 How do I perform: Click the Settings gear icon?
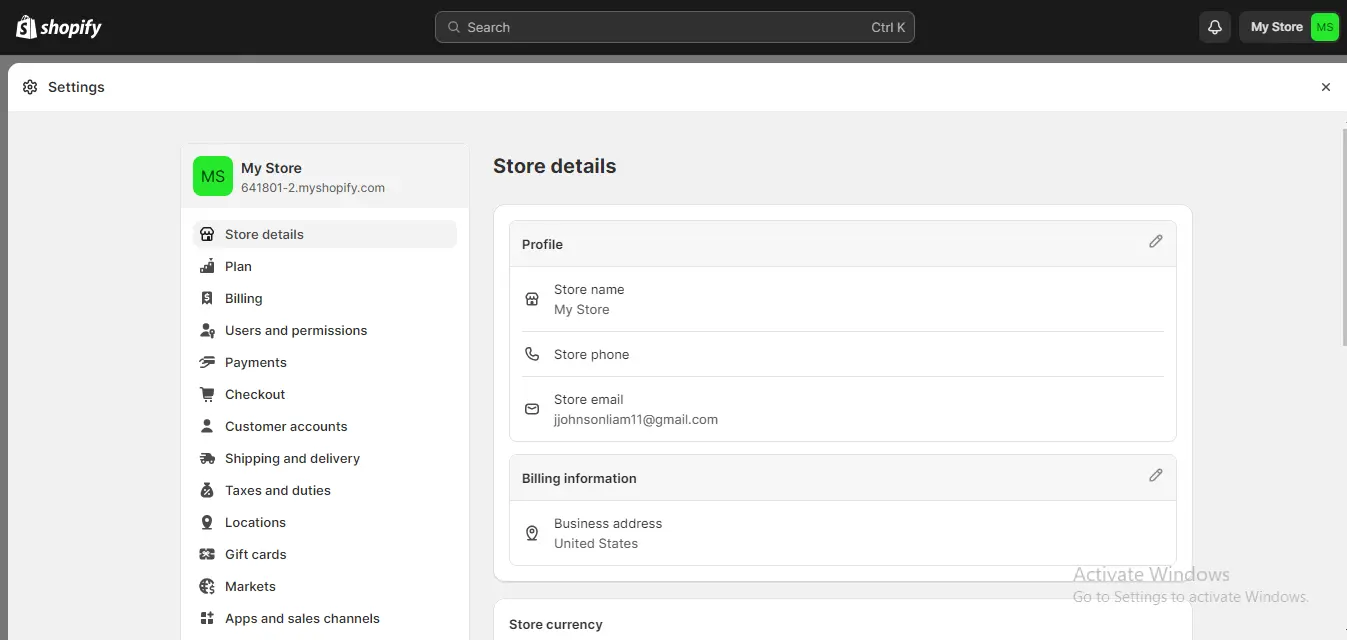pos(30,87)
